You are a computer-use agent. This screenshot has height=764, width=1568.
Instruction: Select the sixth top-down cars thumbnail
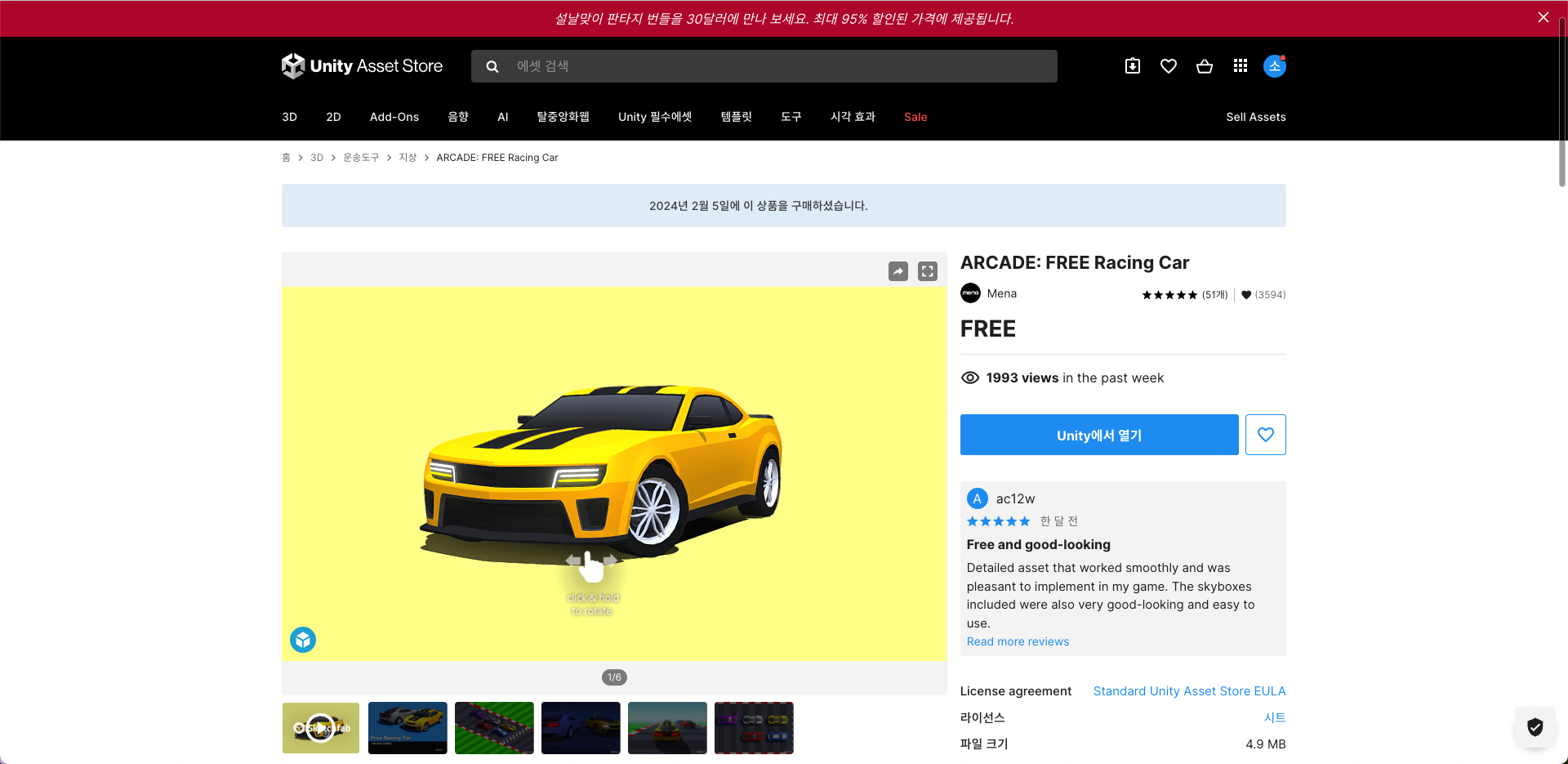click(754, 728)
